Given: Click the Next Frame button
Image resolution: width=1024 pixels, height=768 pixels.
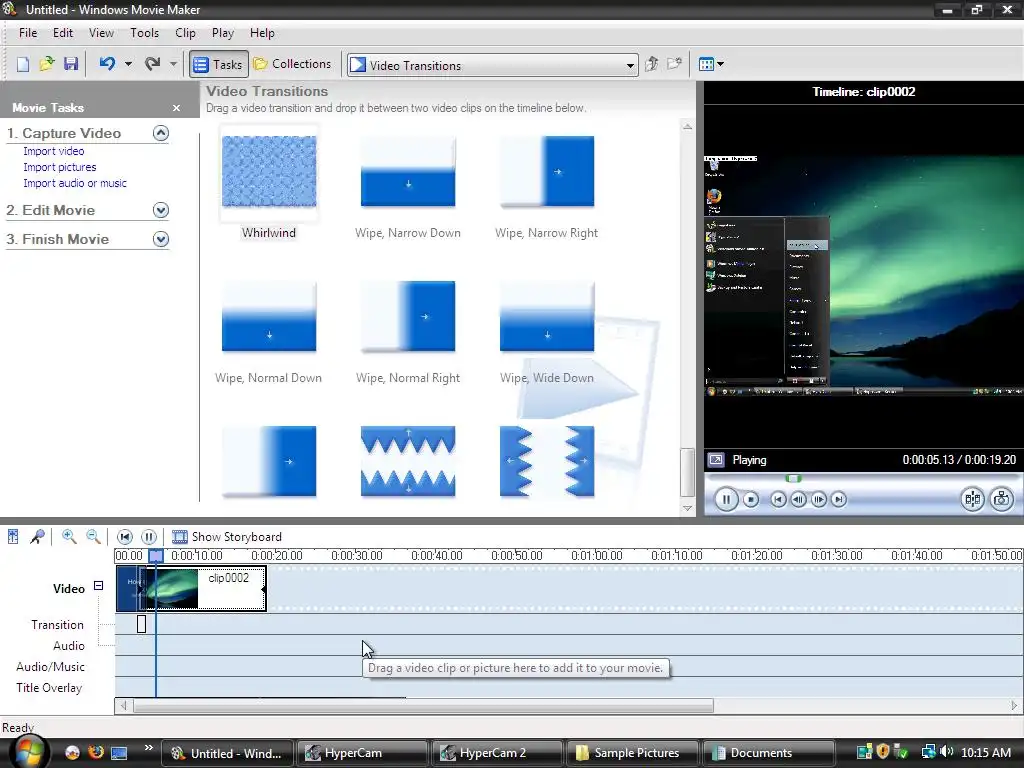Looking at the screenshot, I should (x=818, y=500).
